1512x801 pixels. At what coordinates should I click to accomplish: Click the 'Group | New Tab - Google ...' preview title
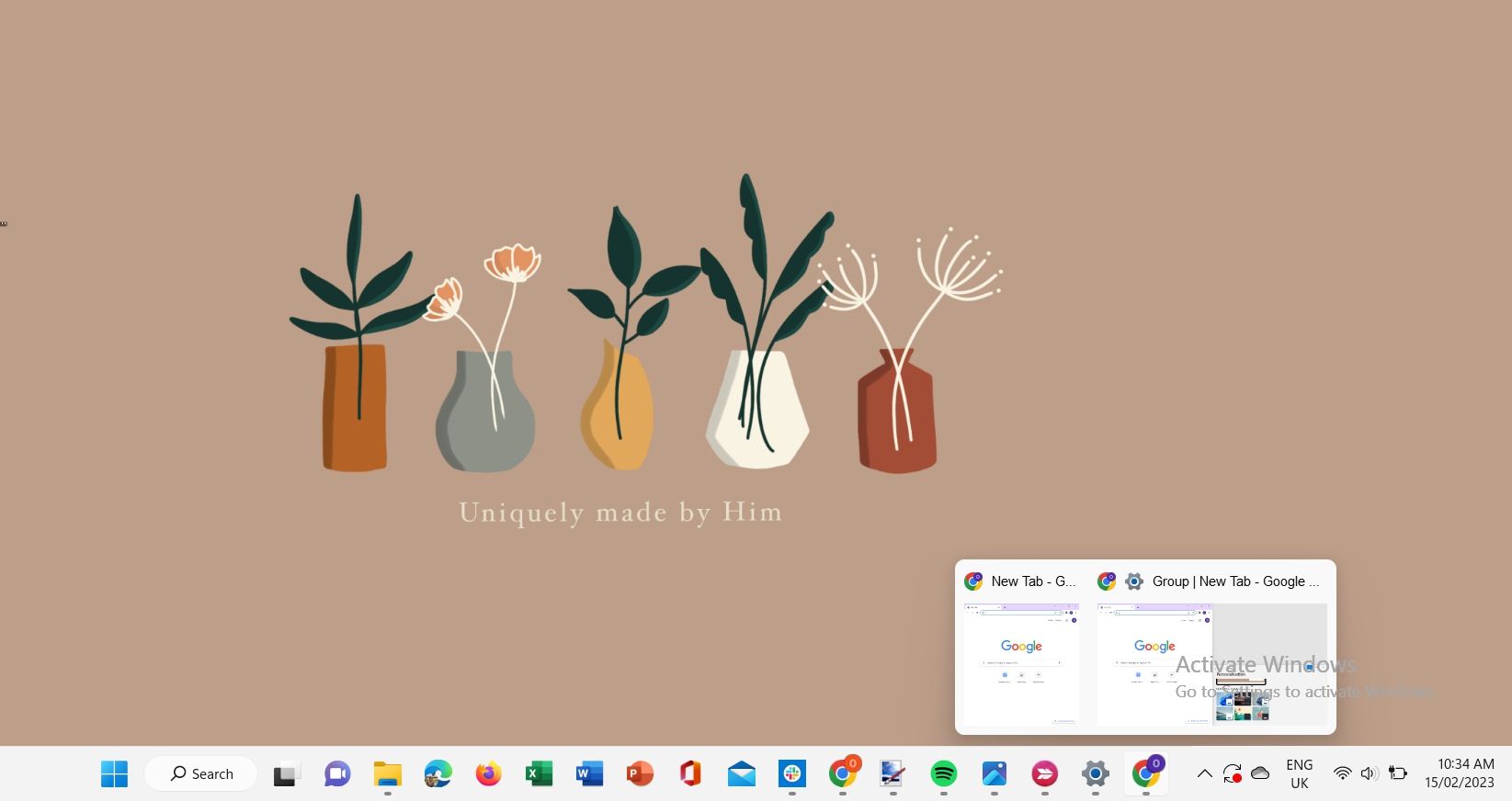click(1235, 581)
